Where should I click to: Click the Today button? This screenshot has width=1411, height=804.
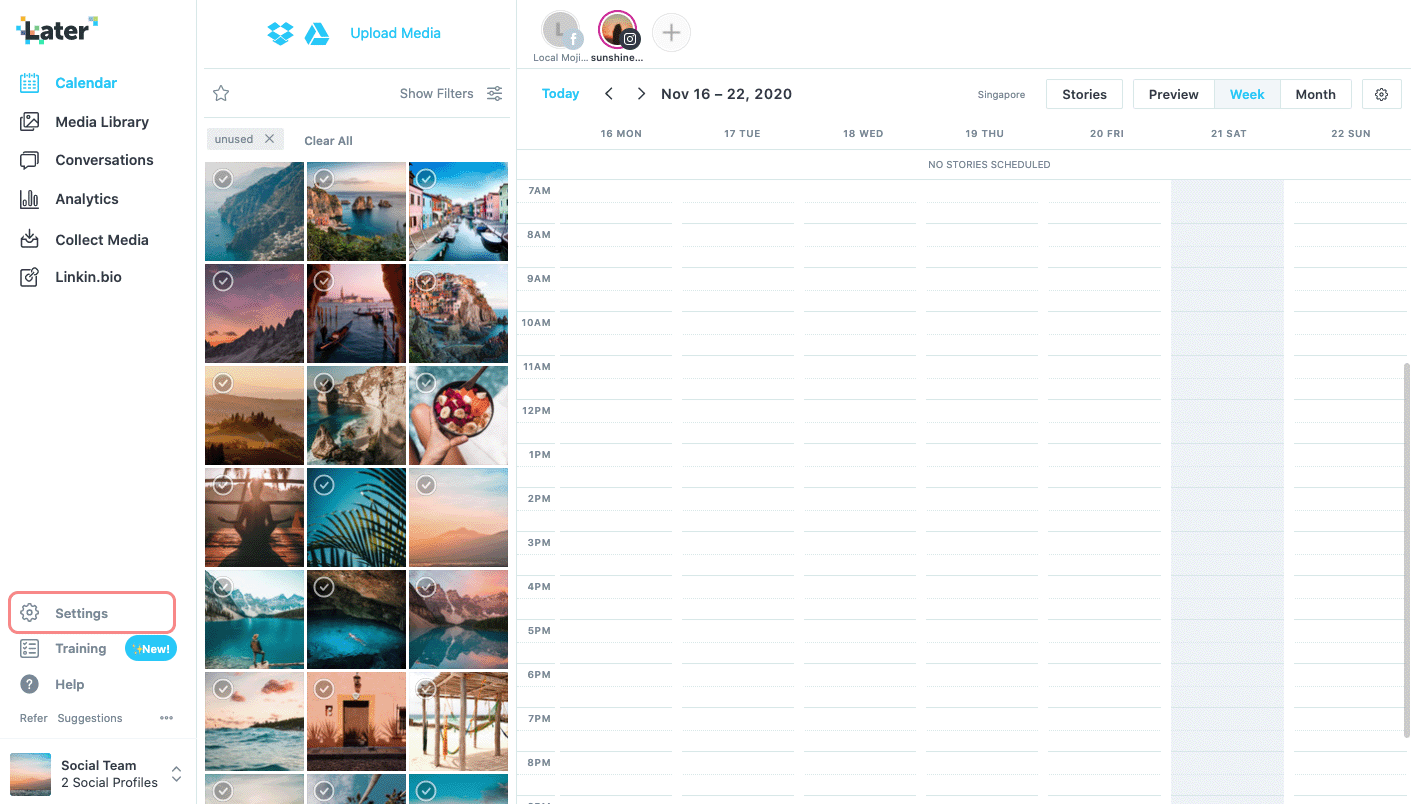pos(560,94)
